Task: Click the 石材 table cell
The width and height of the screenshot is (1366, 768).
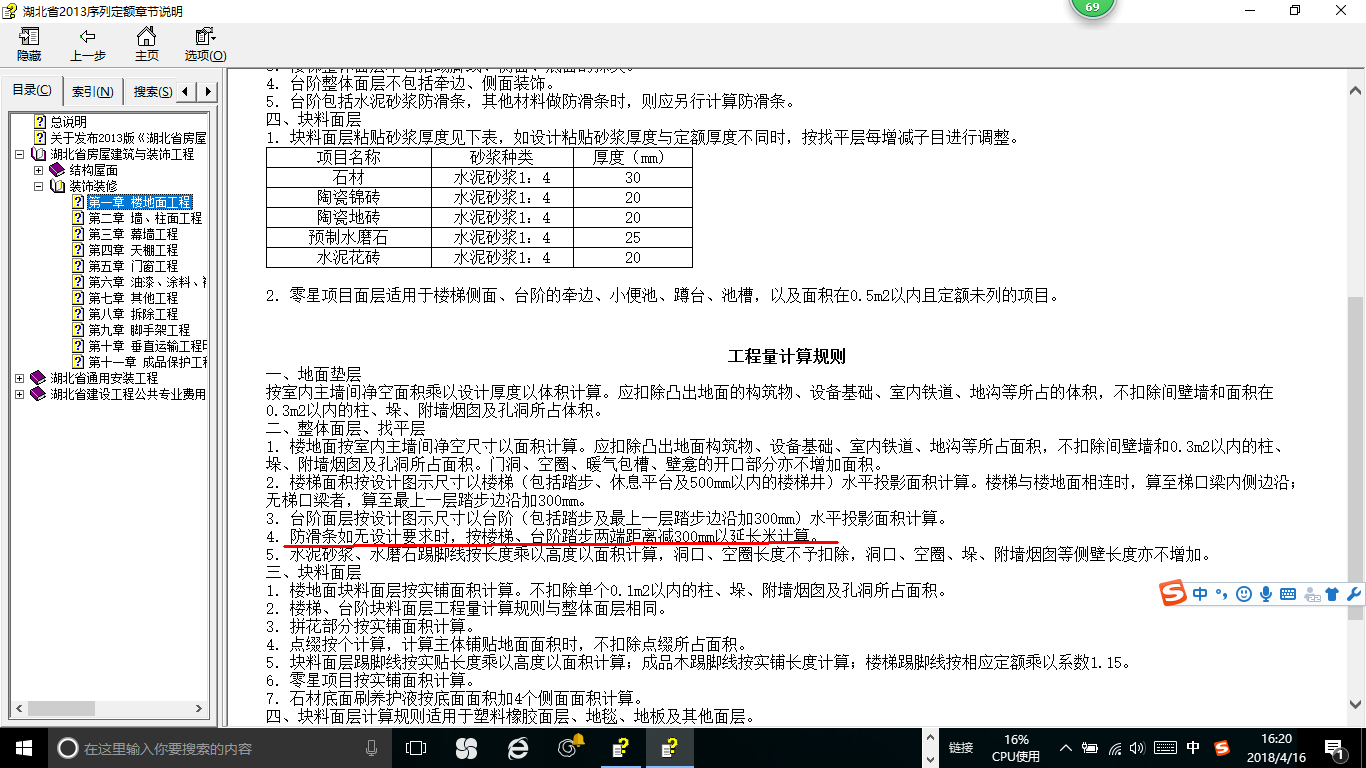Action: click(348, 178)
